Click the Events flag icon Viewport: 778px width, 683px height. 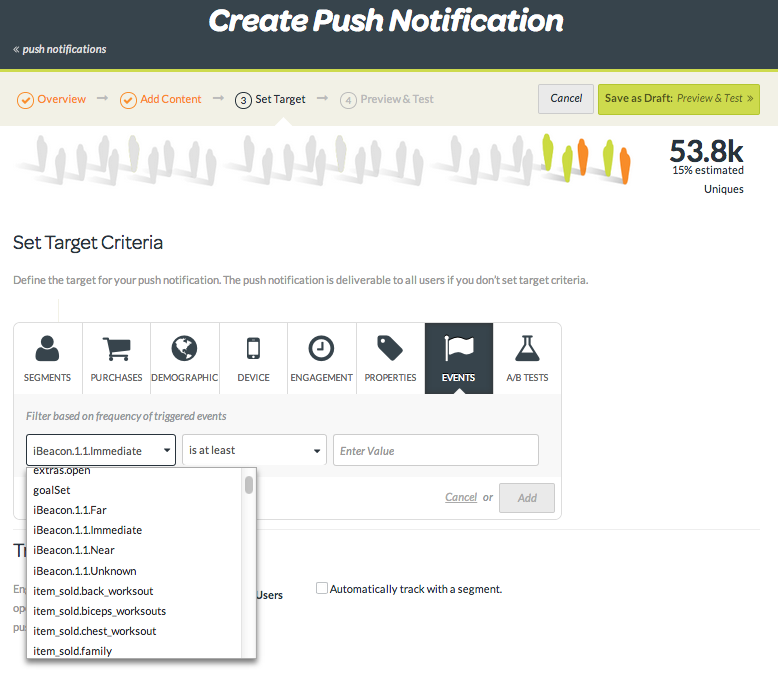458,348
